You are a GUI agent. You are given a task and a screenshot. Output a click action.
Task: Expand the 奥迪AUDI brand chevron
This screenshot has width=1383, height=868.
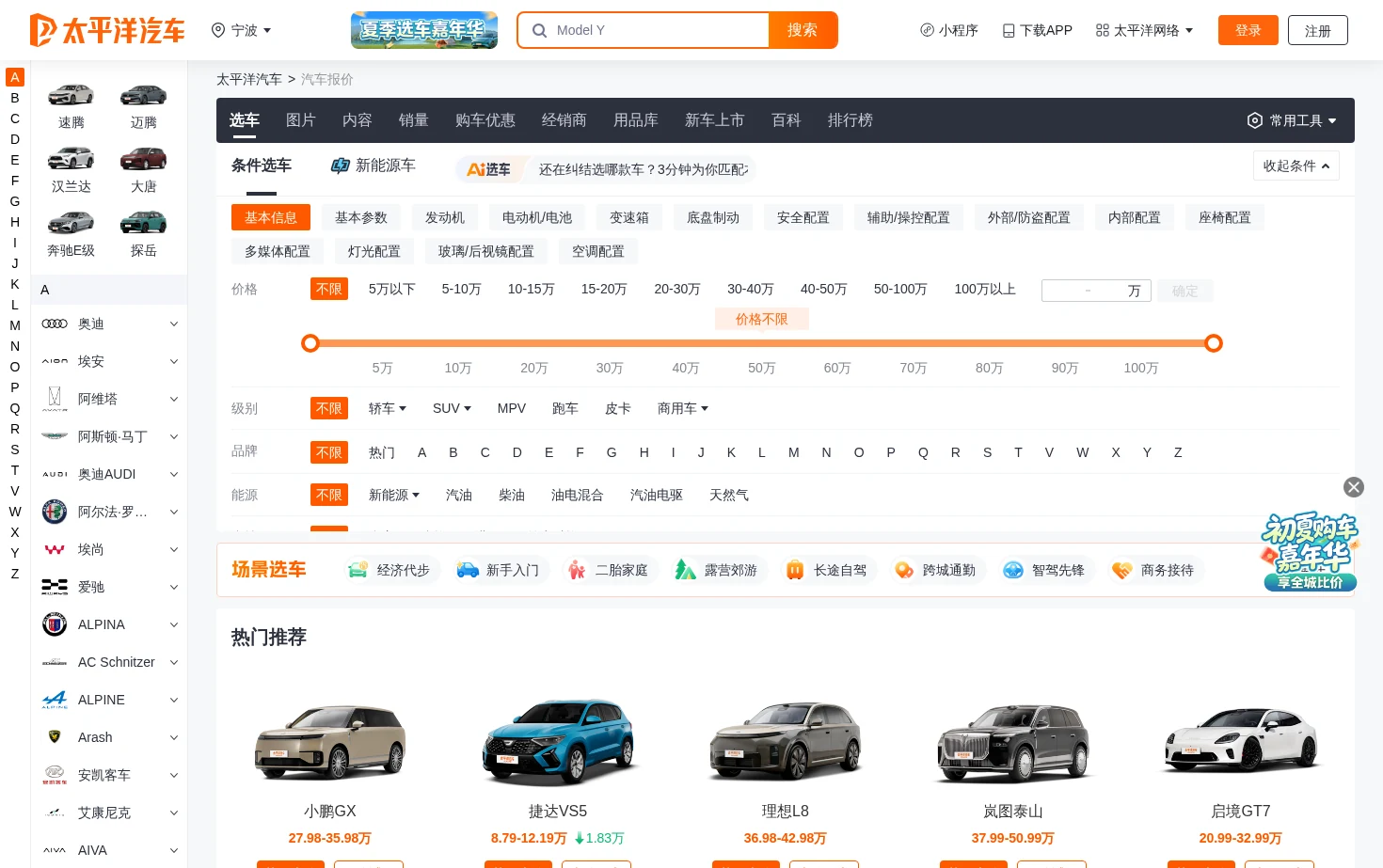pos(174,474)
